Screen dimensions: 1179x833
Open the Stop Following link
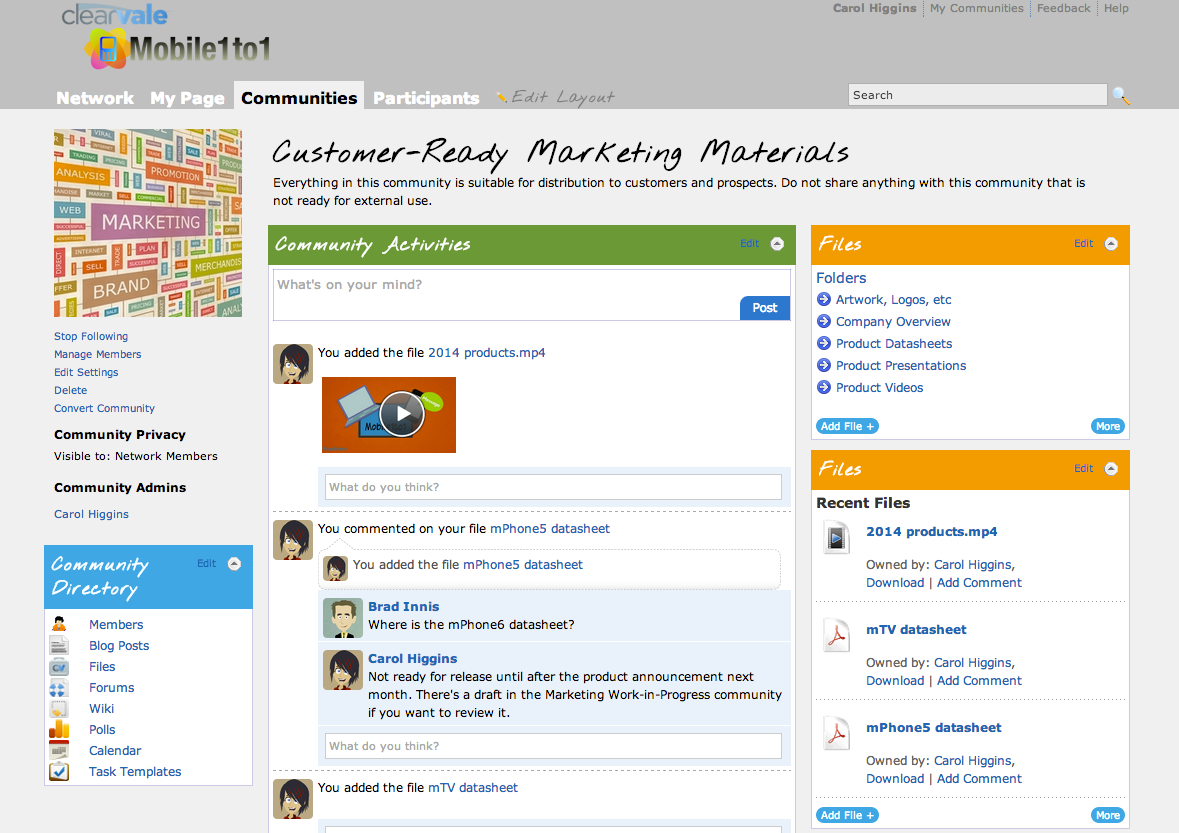[91, 336]
